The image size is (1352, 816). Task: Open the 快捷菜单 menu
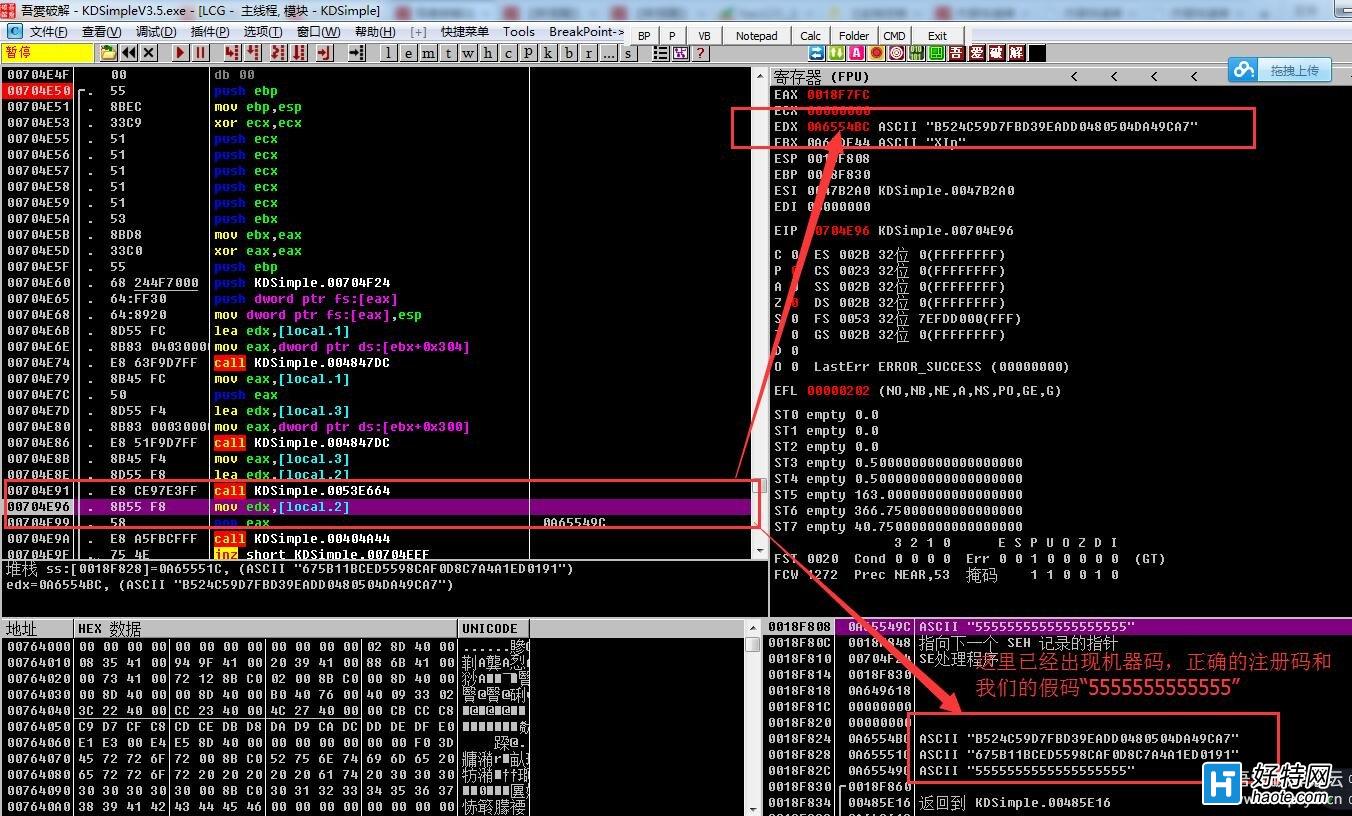coord(465,32)
